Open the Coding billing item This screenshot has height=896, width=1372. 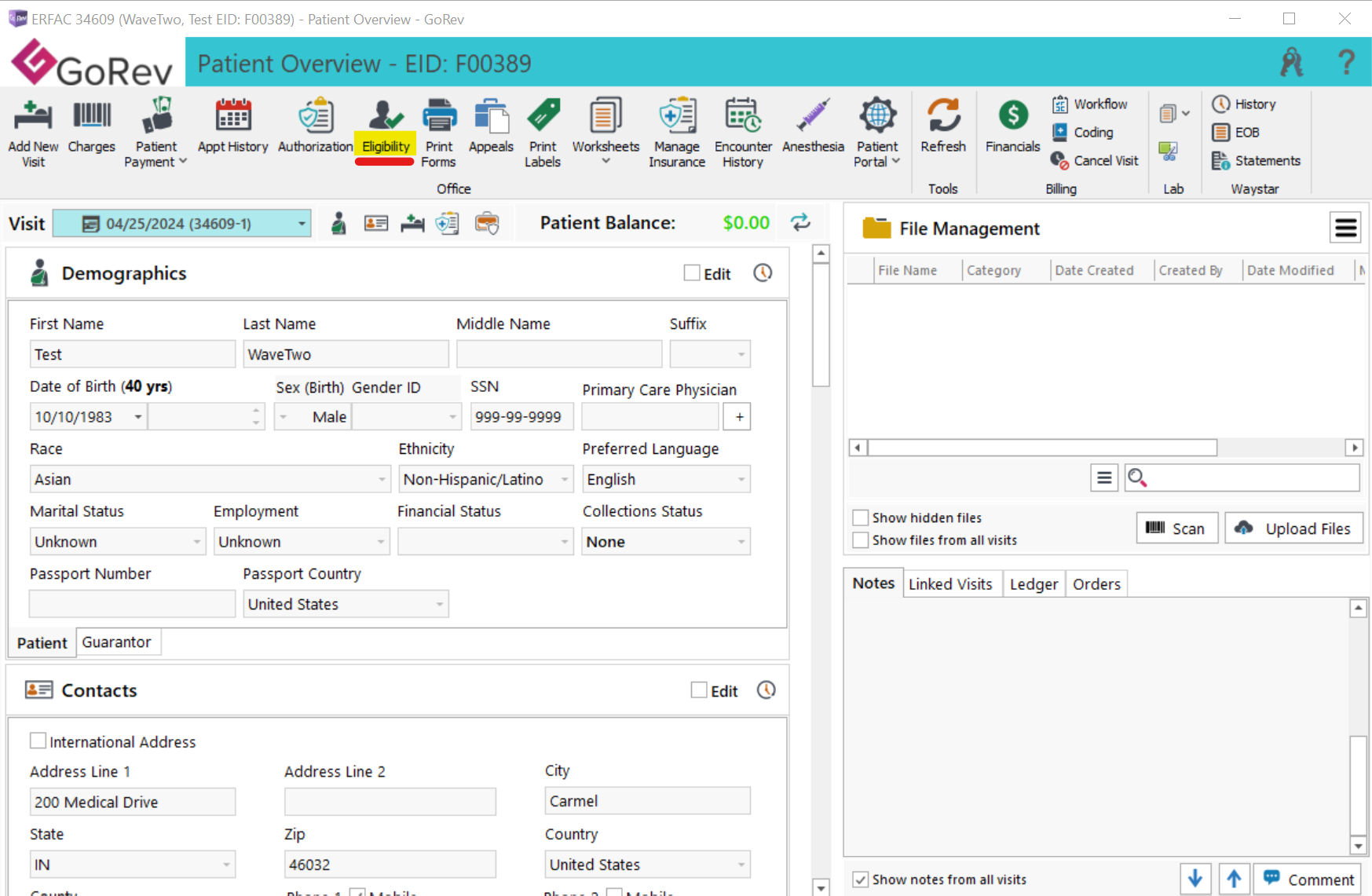[1083, 132]
